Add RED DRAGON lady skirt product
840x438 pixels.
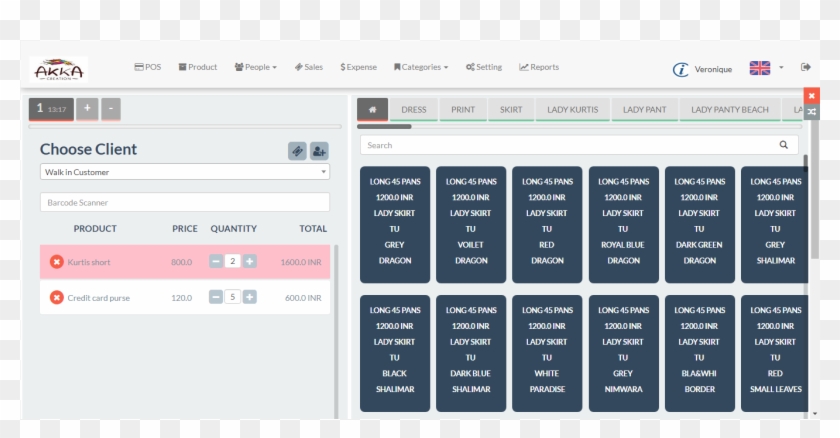coord(547,224)
